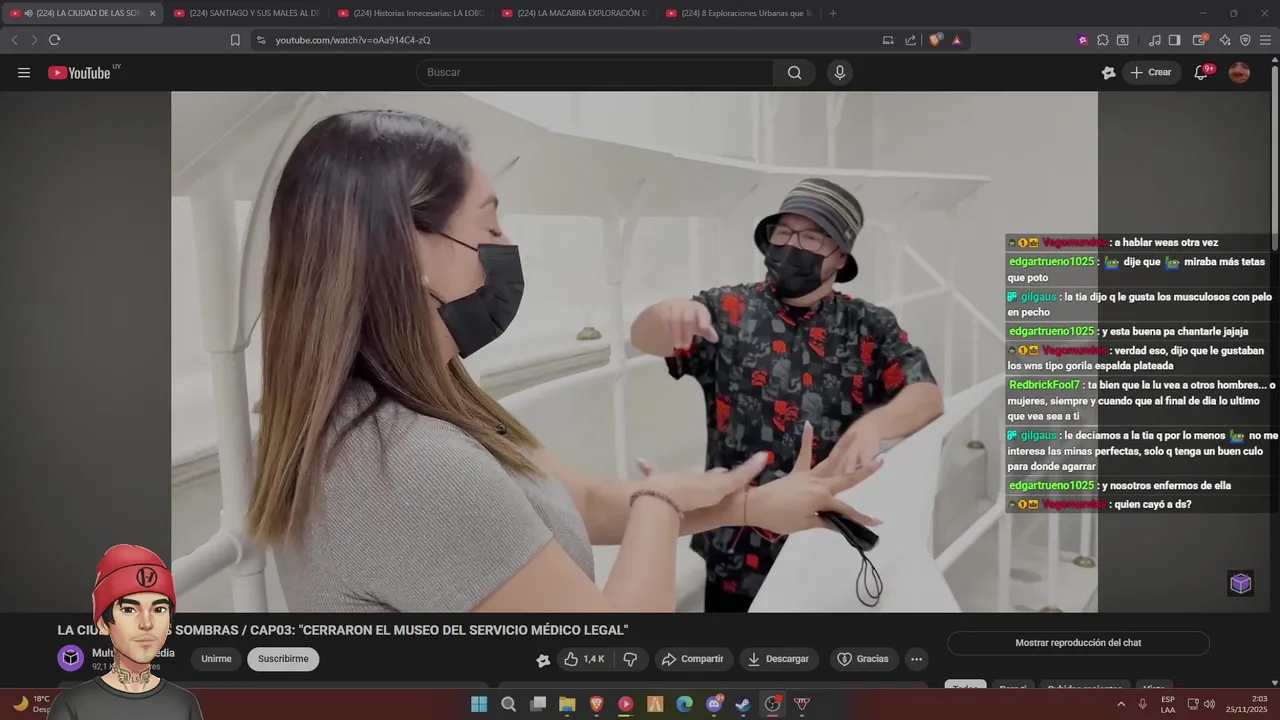Open the Windows Start menu
Screen dimensions: 1280x720
479,704
